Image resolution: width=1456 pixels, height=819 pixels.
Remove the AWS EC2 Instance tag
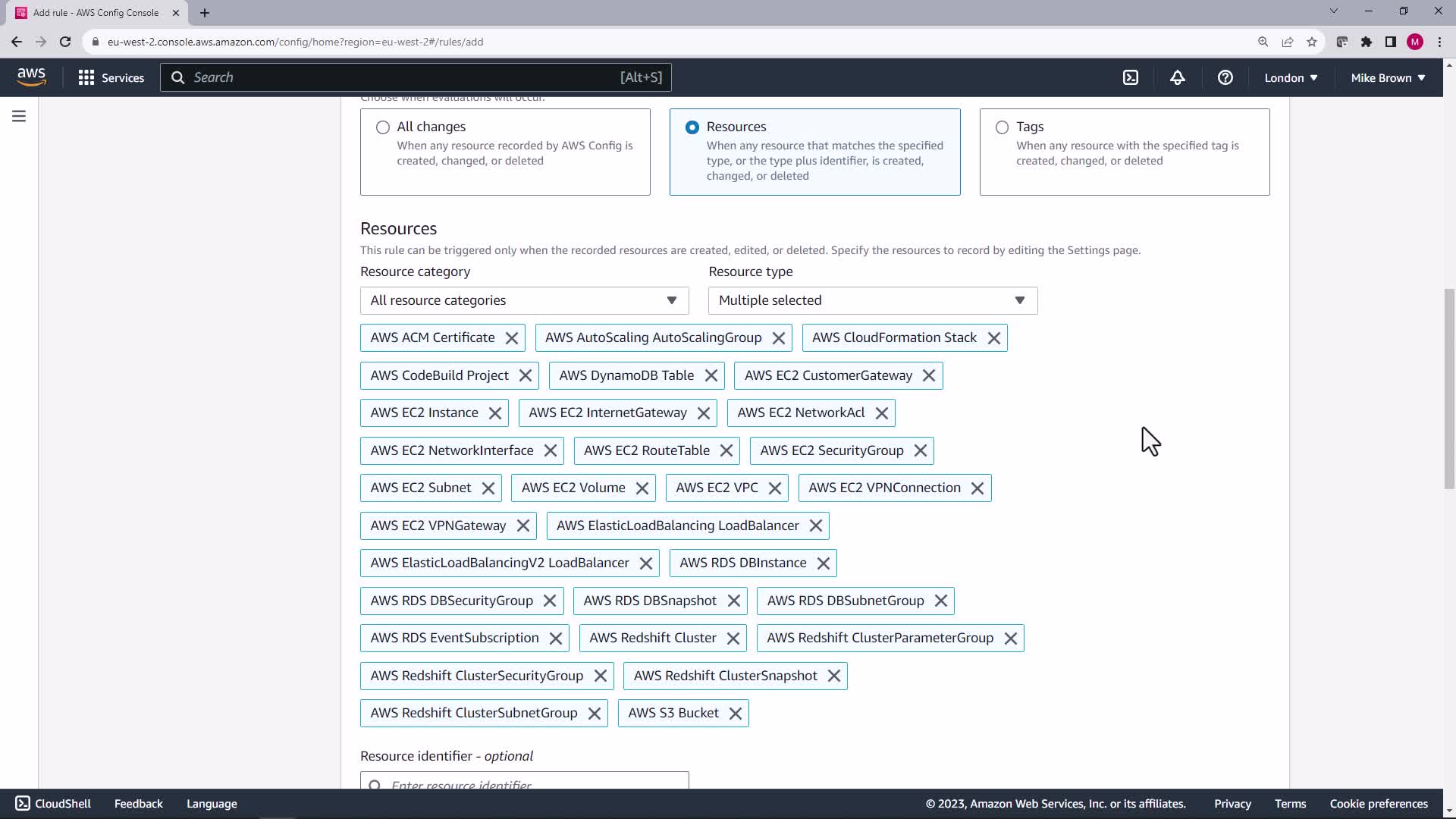pos(495,413)
